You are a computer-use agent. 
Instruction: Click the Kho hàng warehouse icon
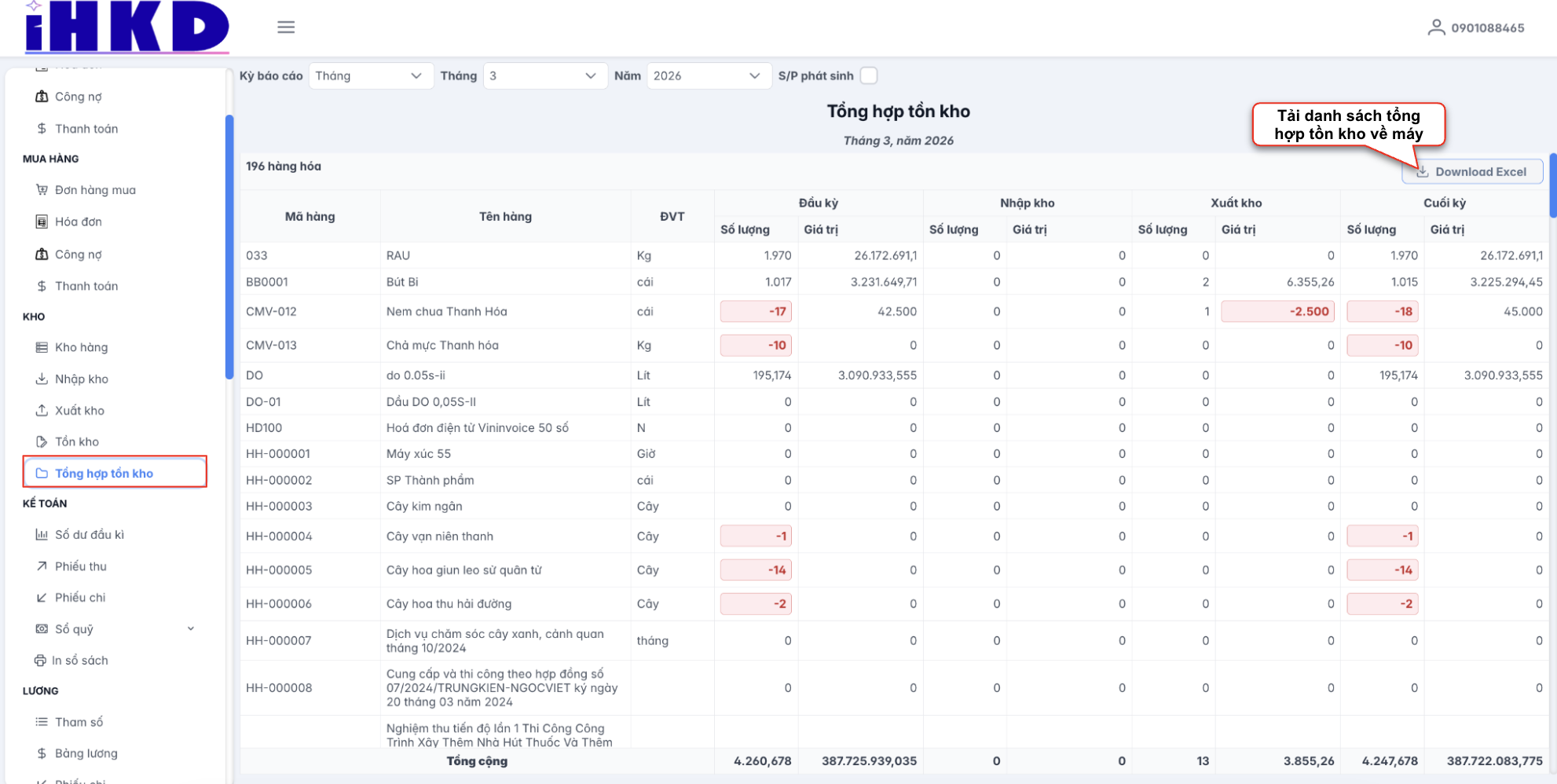pyautogui.click(x=42, y=347)
